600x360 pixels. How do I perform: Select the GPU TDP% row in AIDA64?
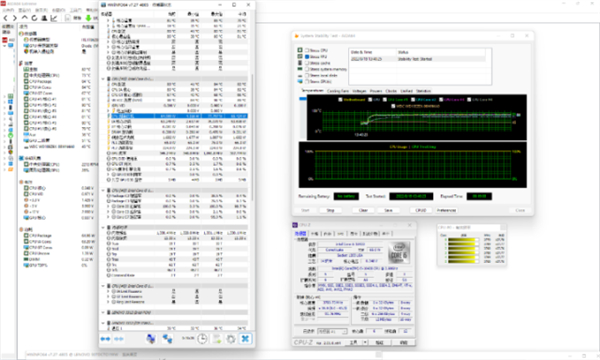click(x=57, y=265)
